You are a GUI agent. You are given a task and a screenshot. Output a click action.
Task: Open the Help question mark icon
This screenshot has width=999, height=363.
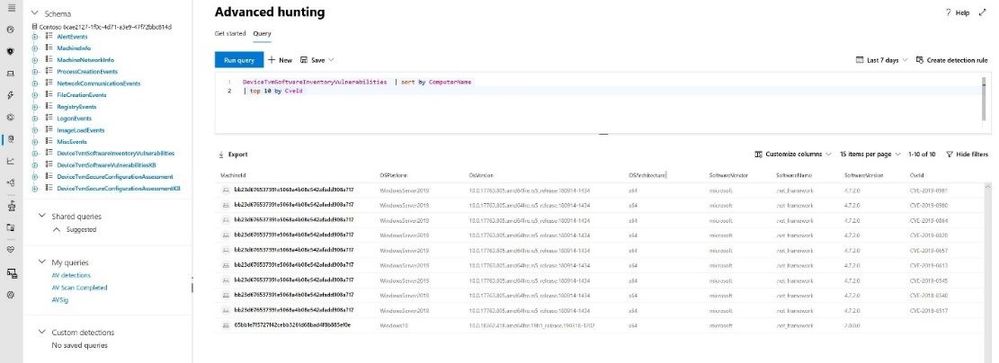(x=948, y=13)
